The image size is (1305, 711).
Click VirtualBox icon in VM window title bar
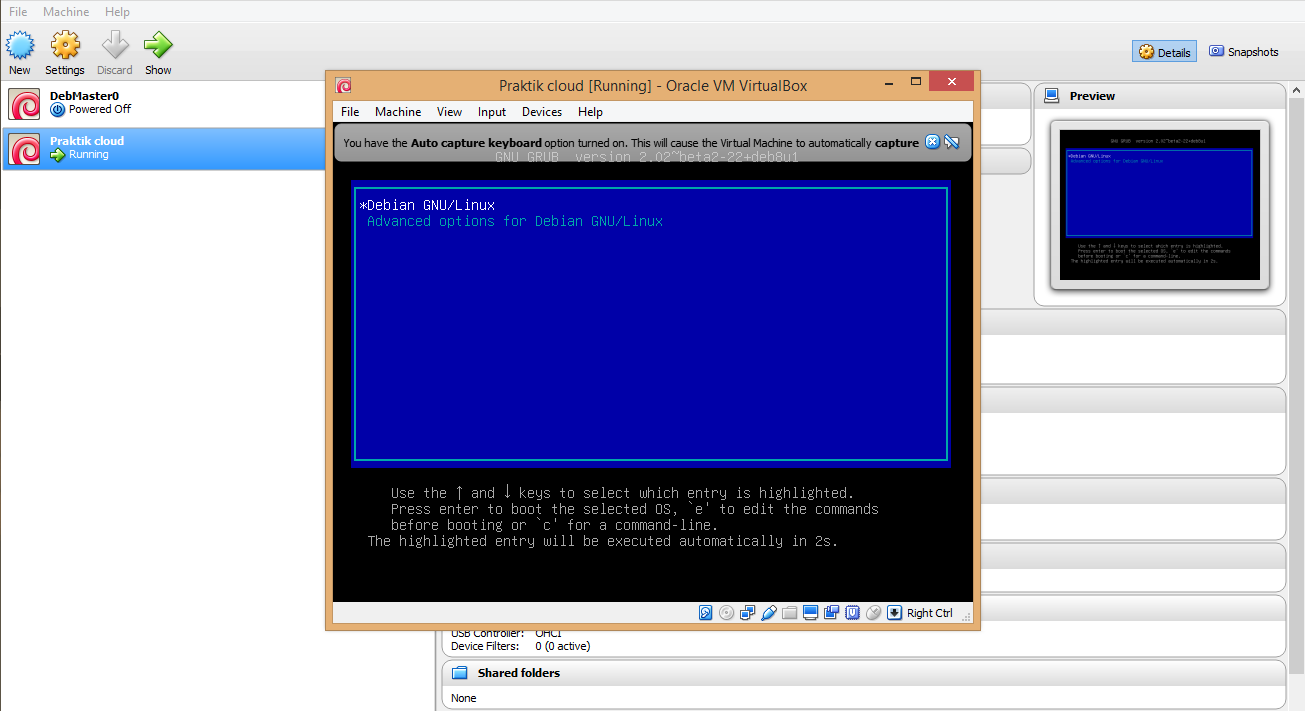point(343,85)
